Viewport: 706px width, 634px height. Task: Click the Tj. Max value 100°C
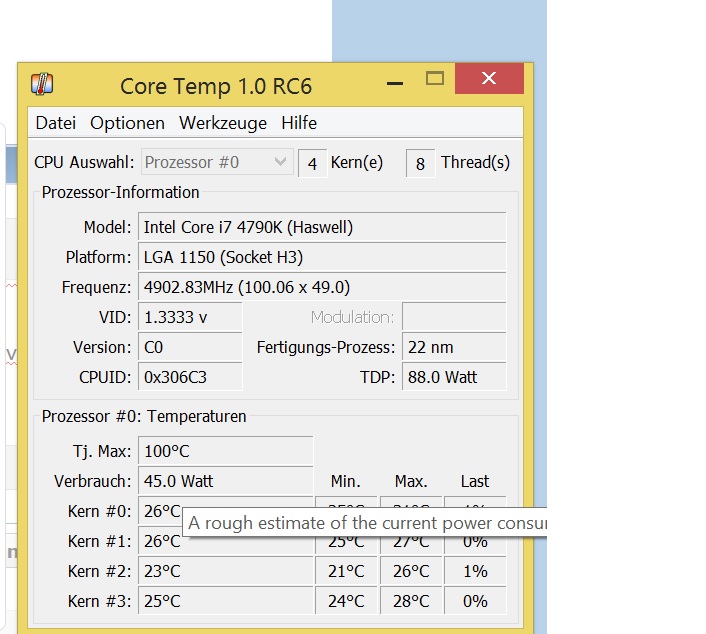tap(226, 451)
